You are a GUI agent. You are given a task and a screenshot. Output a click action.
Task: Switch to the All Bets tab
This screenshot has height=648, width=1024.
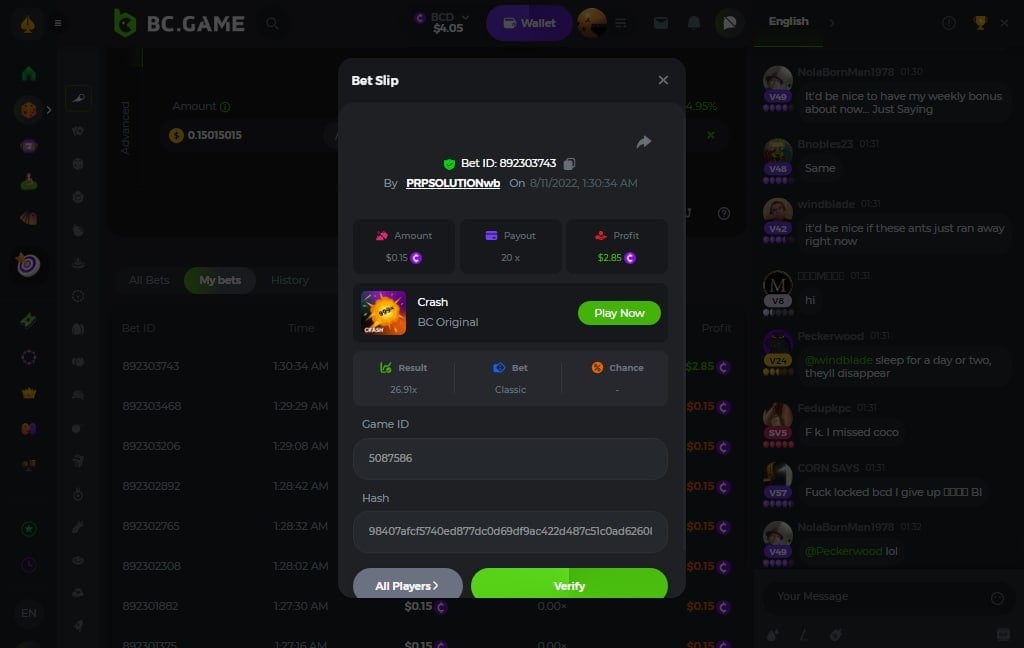149,280
